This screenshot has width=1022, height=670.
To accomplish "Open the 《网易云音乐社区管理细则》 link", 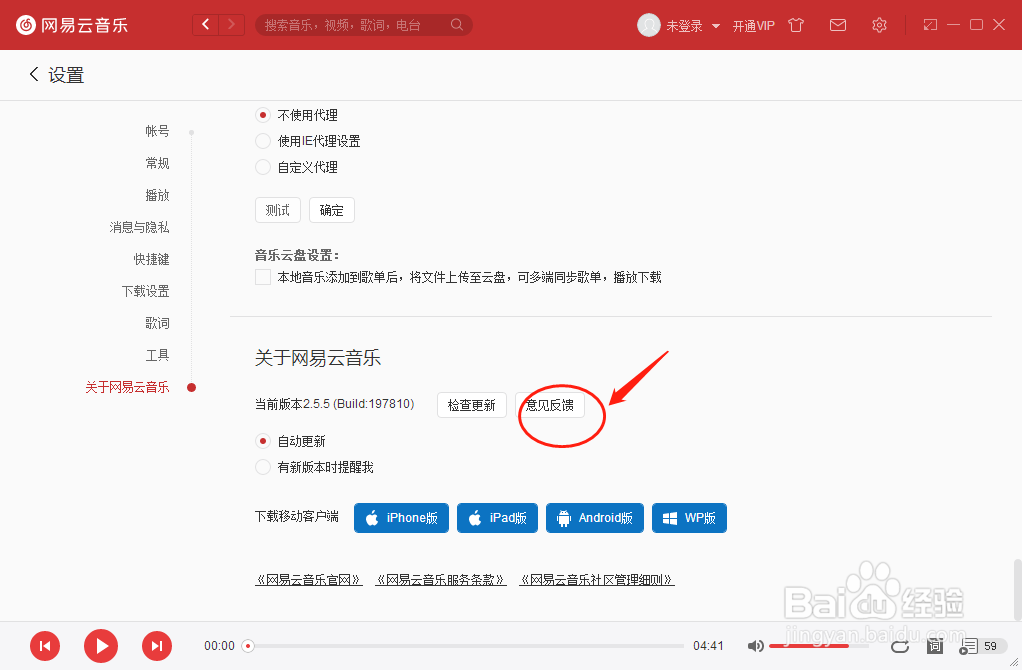I will coord(596,579).
